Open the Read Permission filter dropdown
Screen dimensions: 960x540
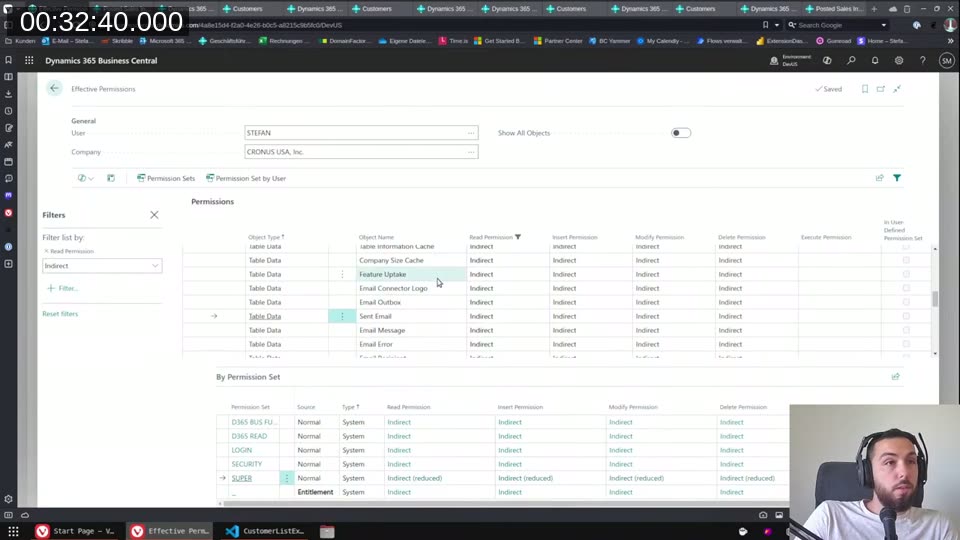[x=155, y=266]
